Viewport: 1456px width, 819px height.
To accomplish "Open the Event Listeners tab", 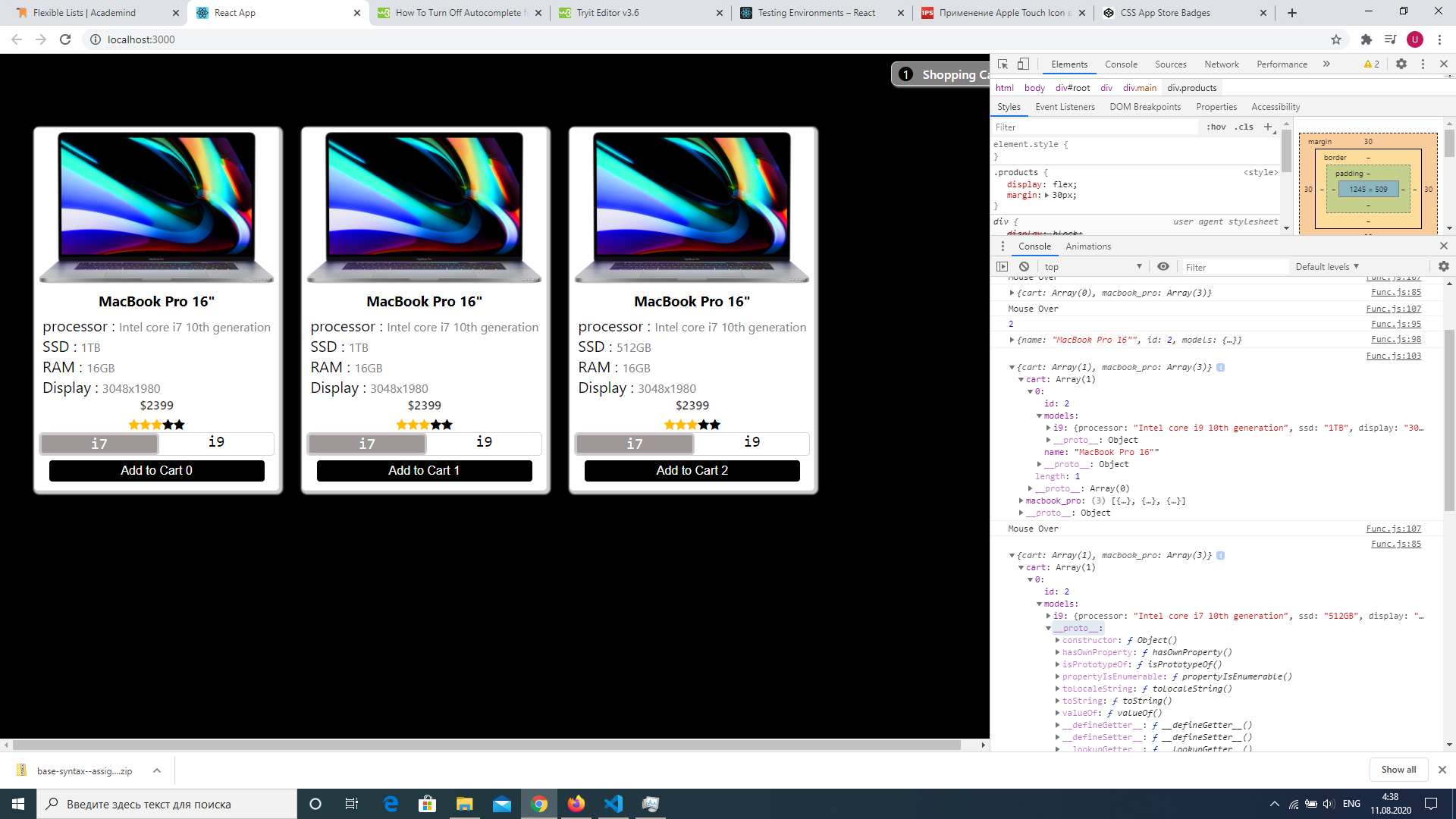I will (x=1065, y=107).
